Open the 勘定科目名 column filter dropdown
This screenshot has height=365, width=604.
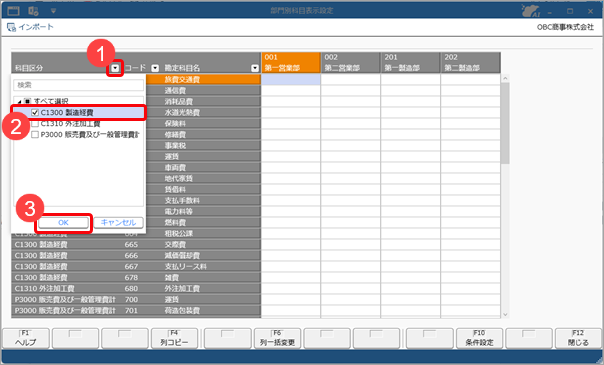(x=255, y=68)
